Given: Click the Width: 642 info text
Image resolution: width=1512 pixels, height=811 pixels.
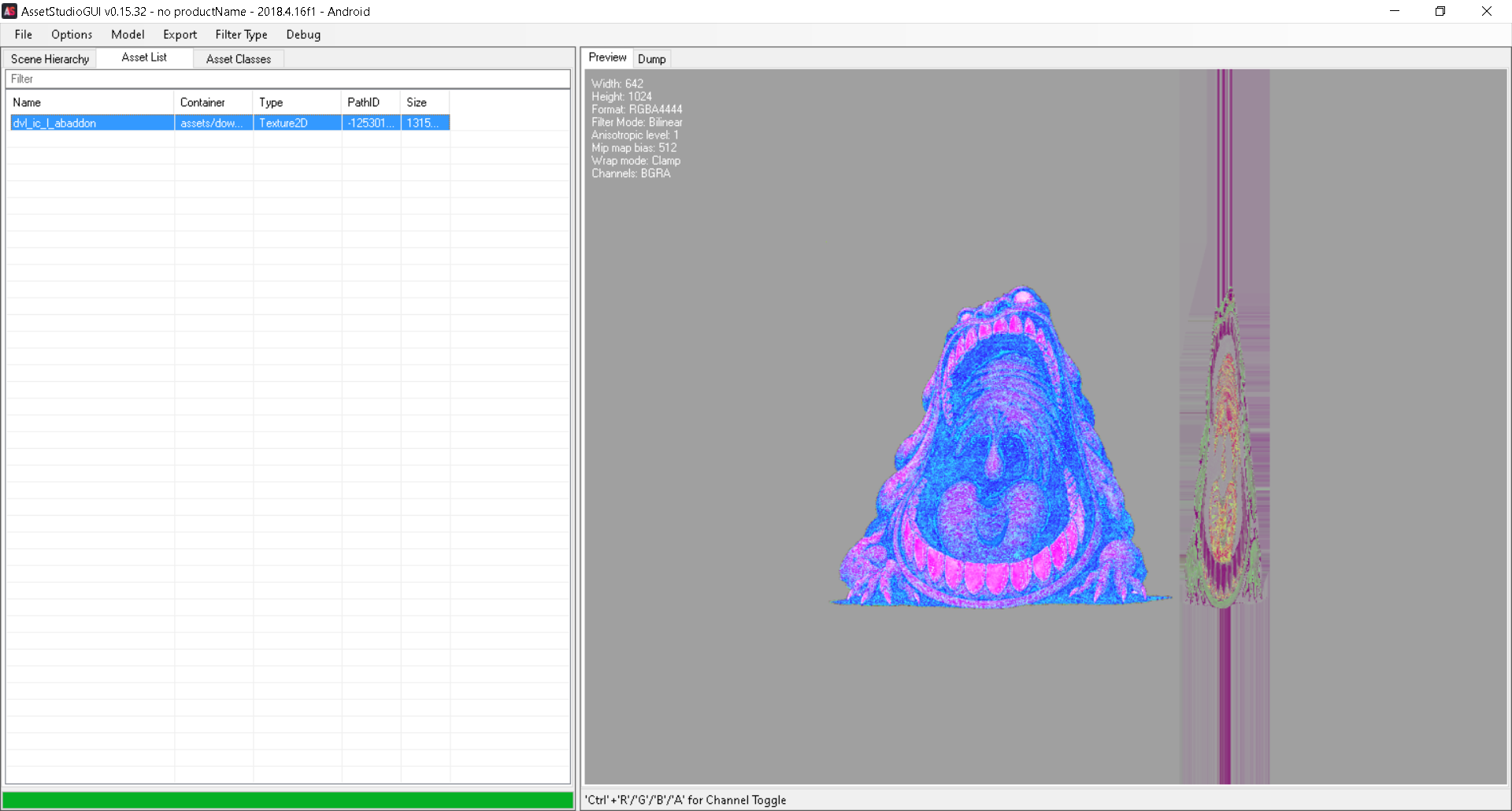Looking at the screenshot, I should pyautogui.click(x=617, y=83).
